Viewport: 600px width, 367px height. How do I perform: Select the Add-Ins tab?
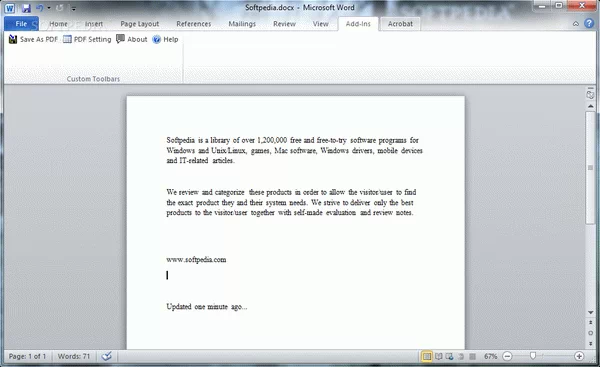pos(358,24)
